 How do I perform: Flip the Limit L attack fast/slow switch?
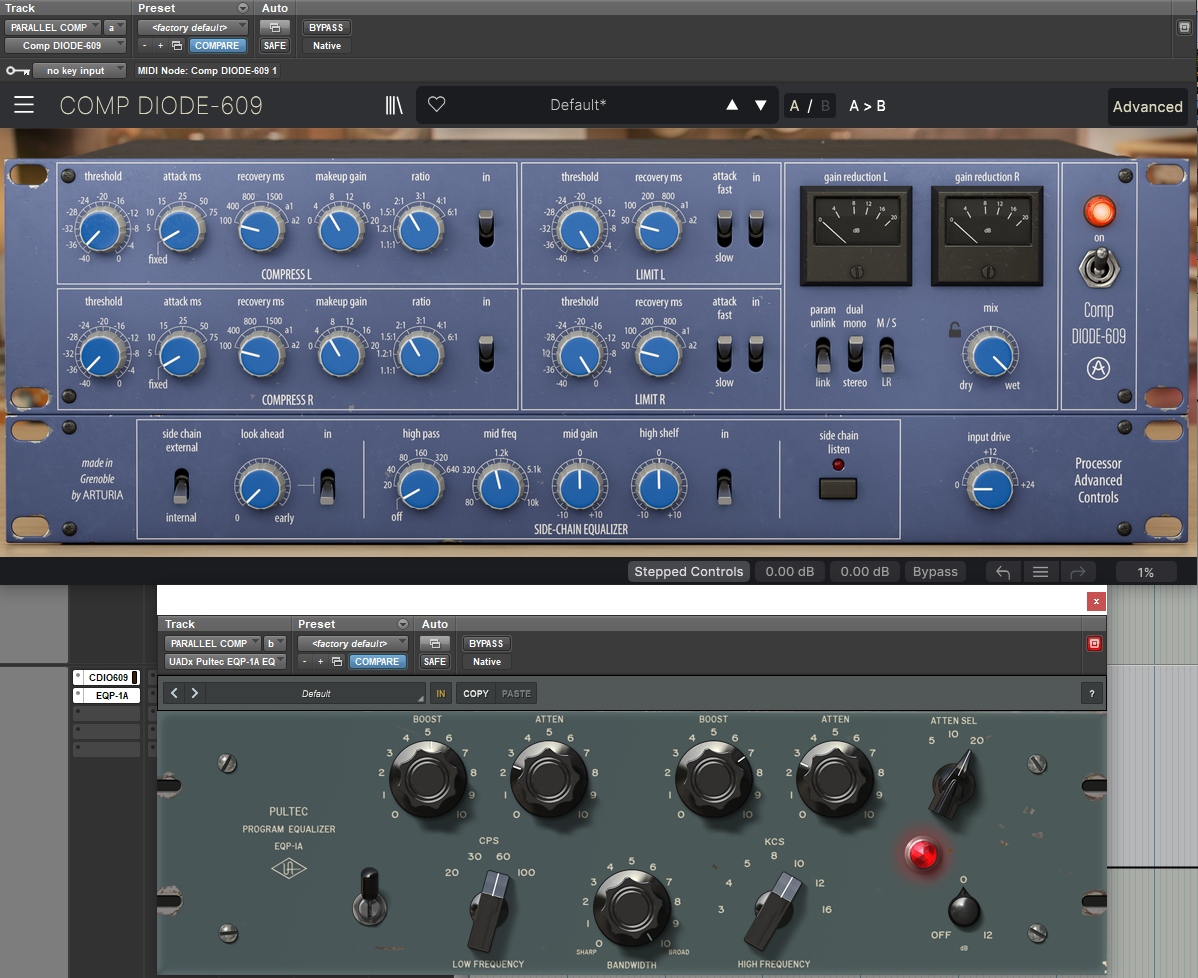tap(724, 228)
